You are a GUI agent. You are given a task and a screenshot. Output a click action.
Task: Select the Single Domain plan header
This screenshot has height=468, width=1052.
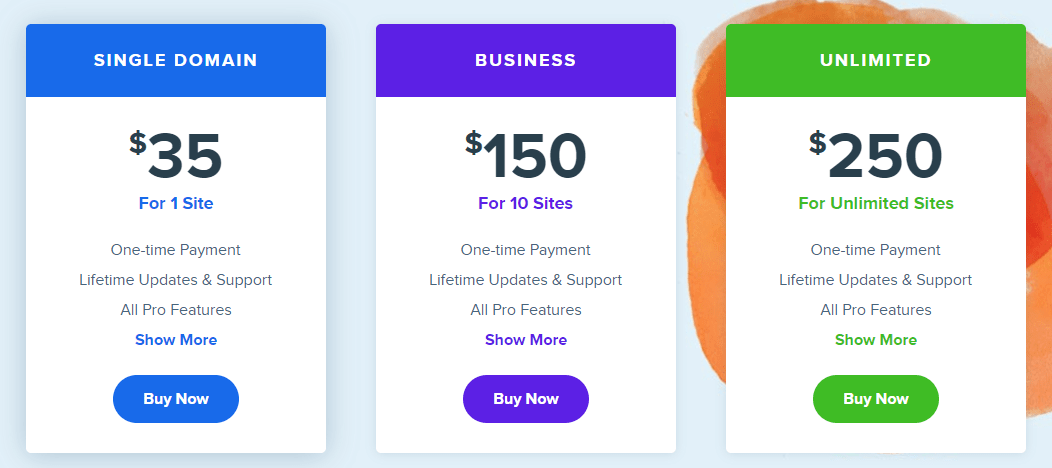(176, 60)
